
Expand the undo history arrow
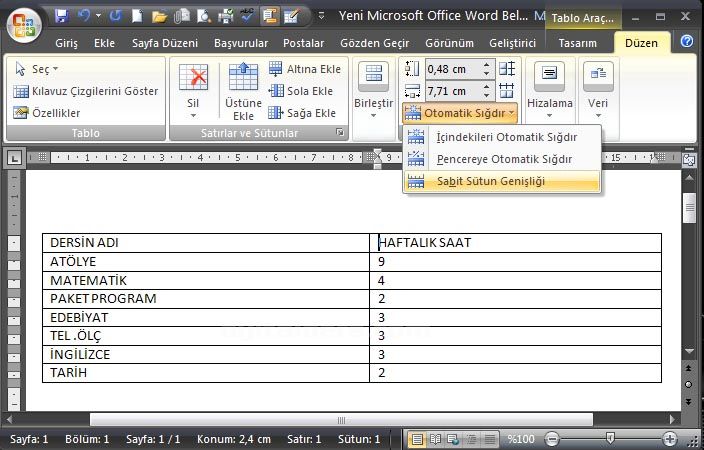98,16
